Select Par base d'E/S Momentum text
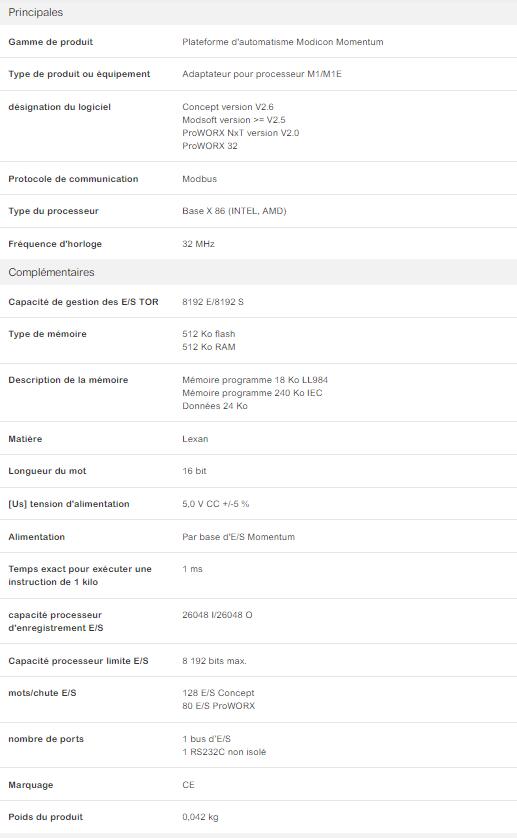 point(238,537)
